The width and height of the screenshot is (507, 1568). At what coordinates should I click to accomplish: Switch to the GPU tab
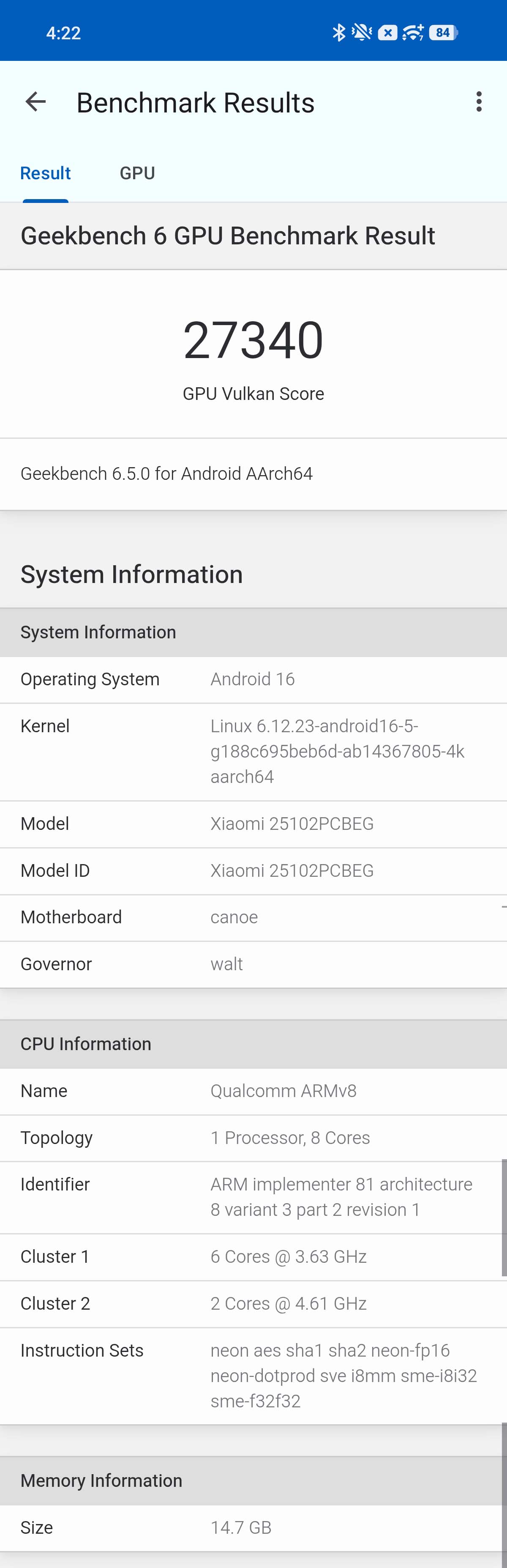(137, 173)
